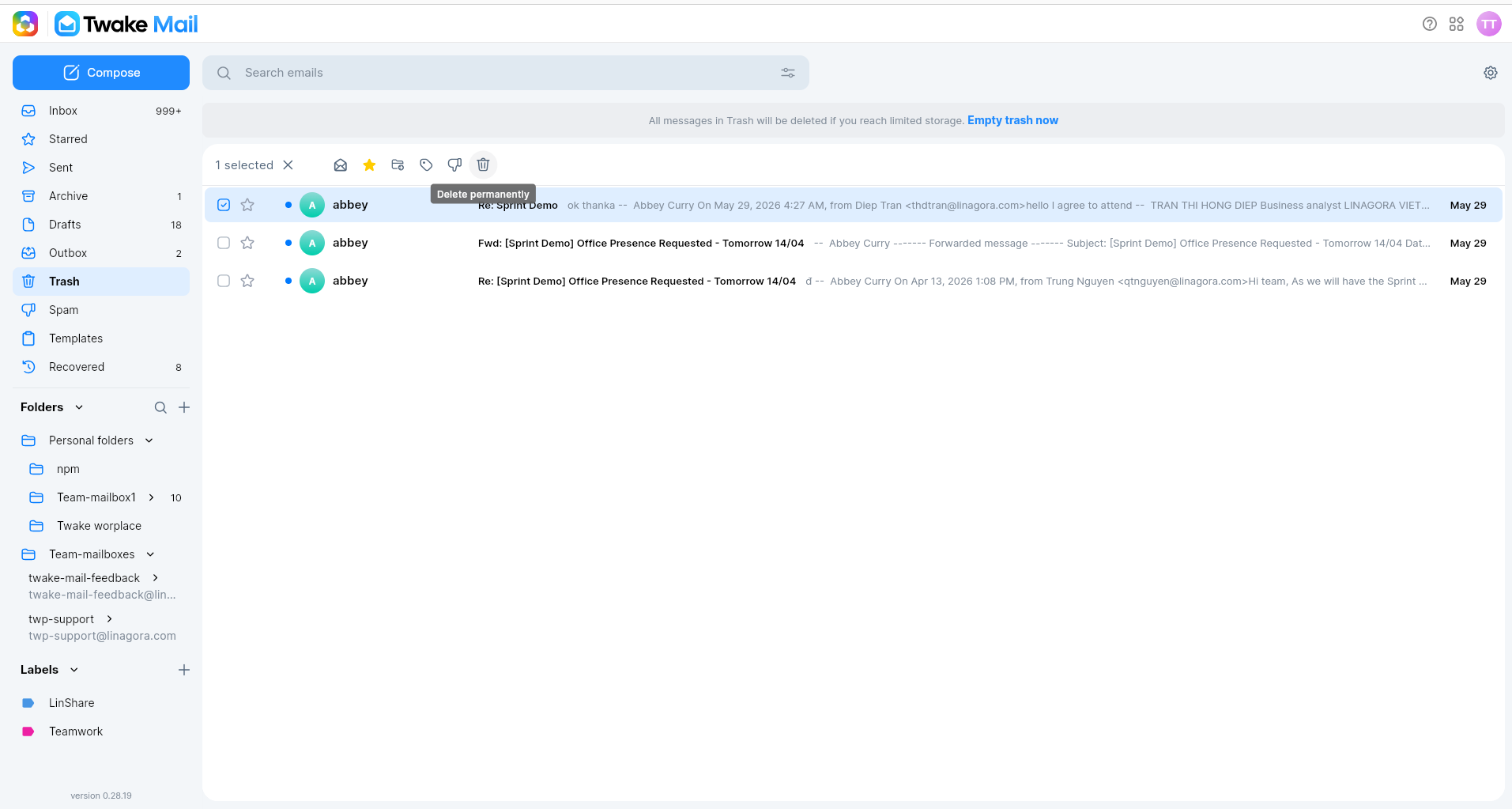Select the pink Teamwork label

tap(101, 732)
